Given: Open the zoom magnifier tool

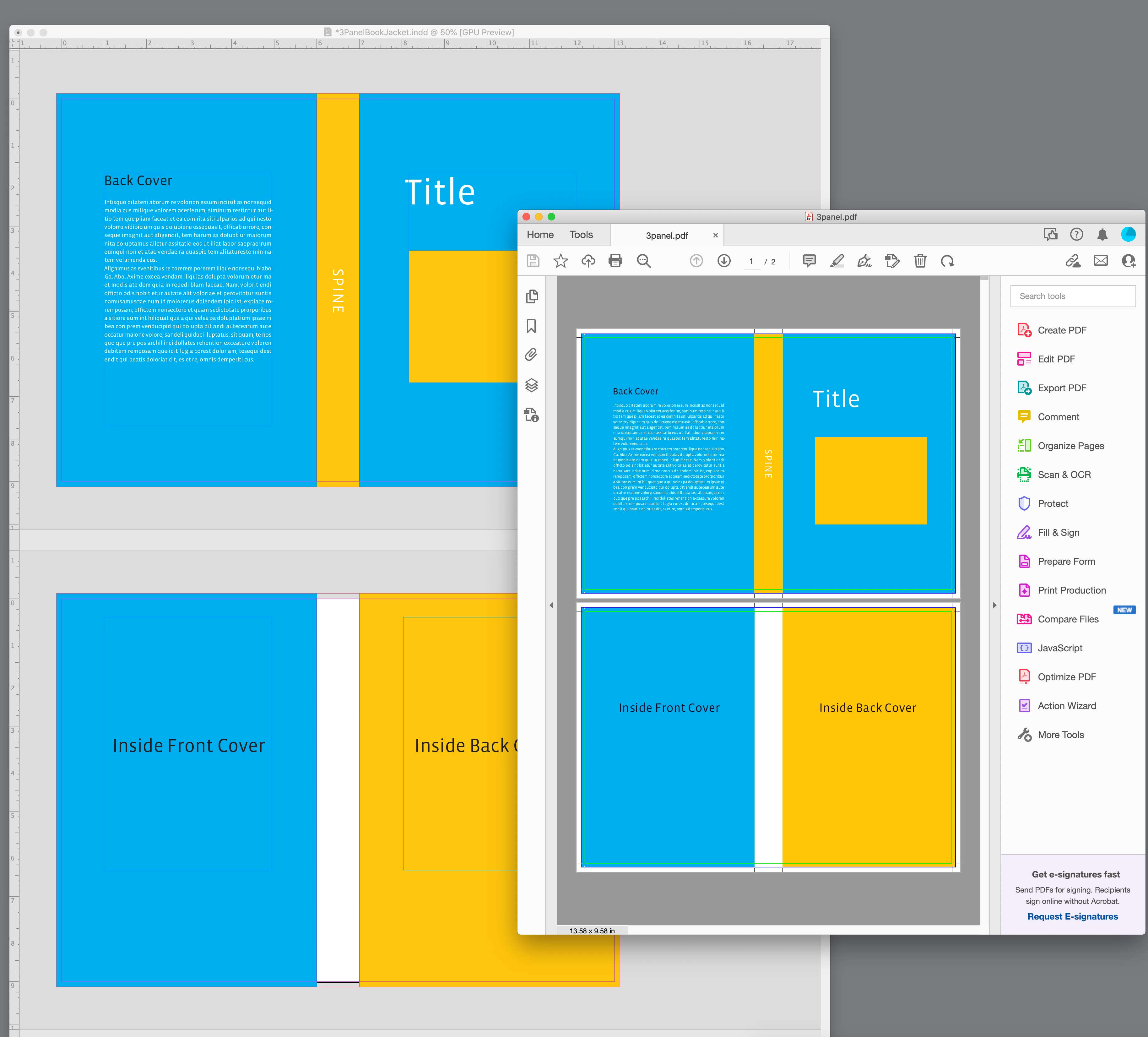Looking at the screenshot, I should pyautogui.click(x=643, y=261).
